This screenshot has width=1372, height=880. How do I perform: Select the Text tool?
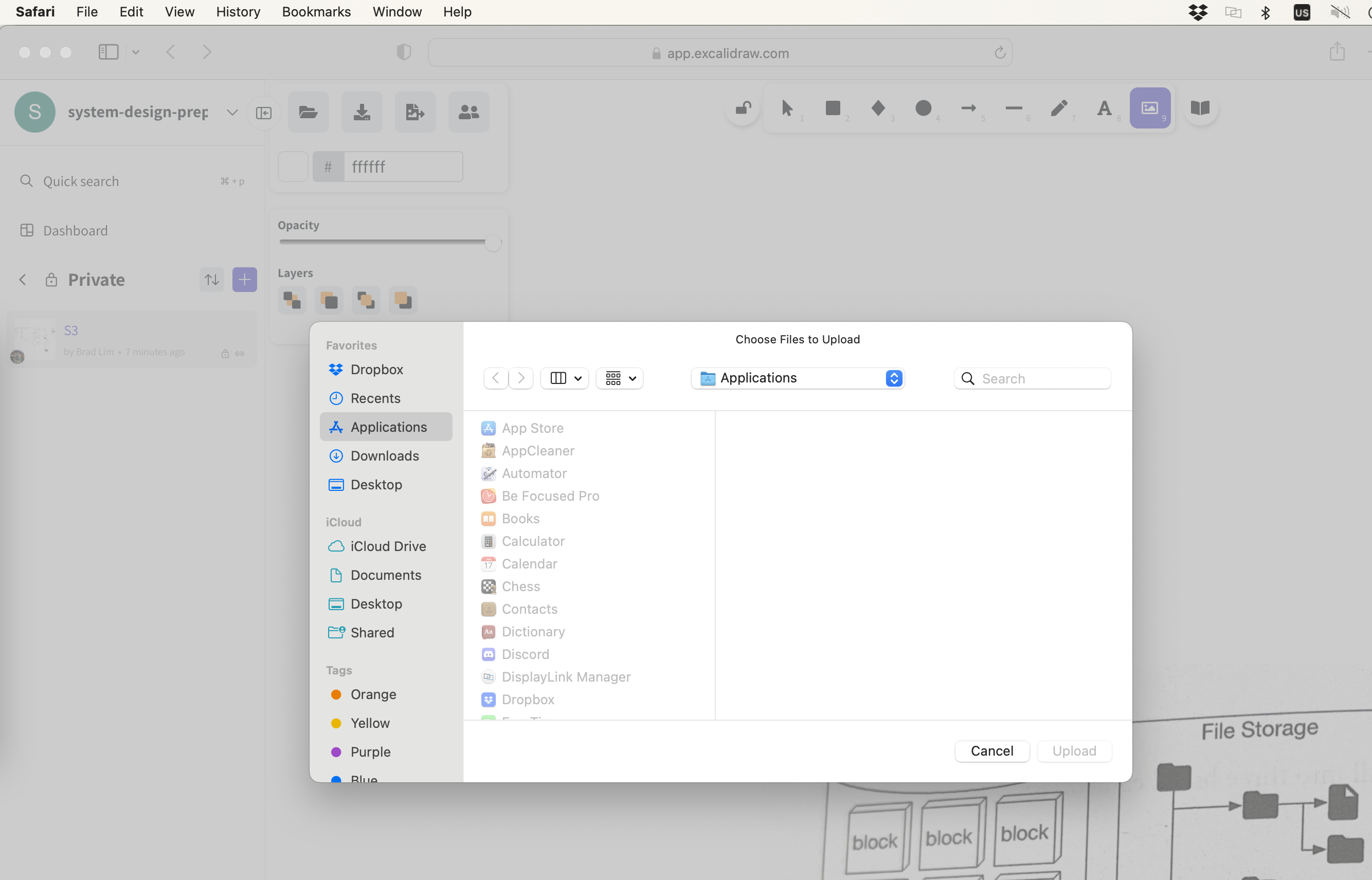click(x=1104, y=108)
